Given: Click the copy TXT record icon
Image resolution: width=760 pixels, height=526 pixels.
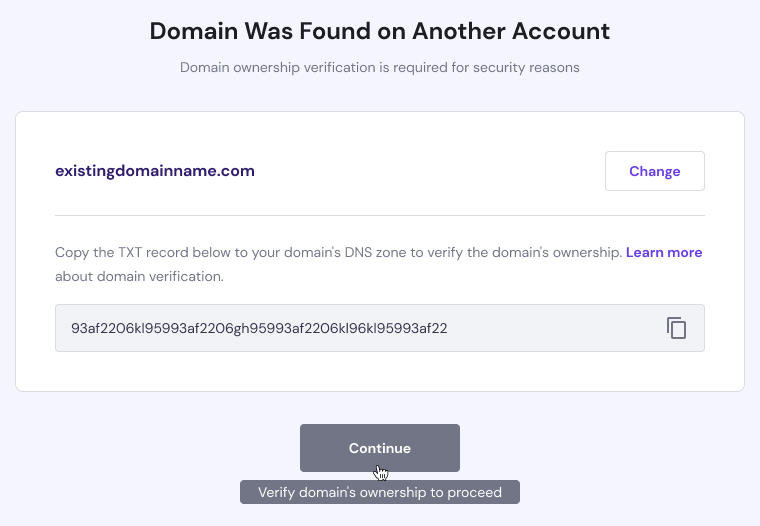Looking at the screenshot, I should pyautogui.click(x=677, y=328).
